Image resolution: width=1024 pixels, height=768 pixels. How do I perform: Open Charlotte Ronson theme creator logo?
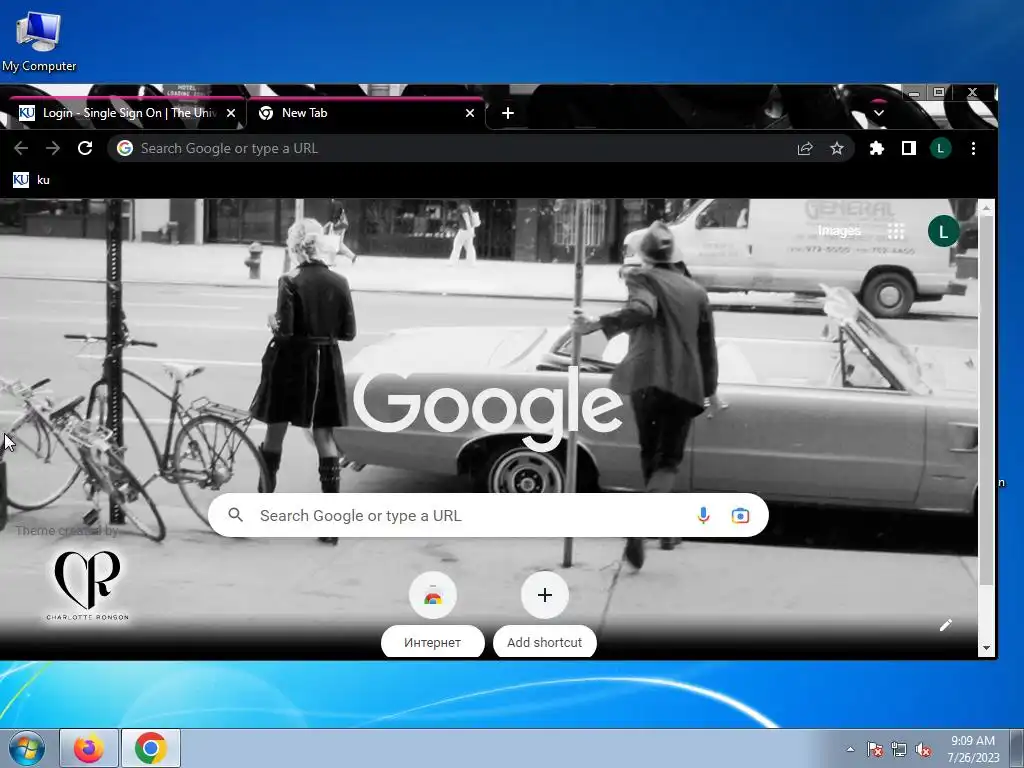coord(87,585)
